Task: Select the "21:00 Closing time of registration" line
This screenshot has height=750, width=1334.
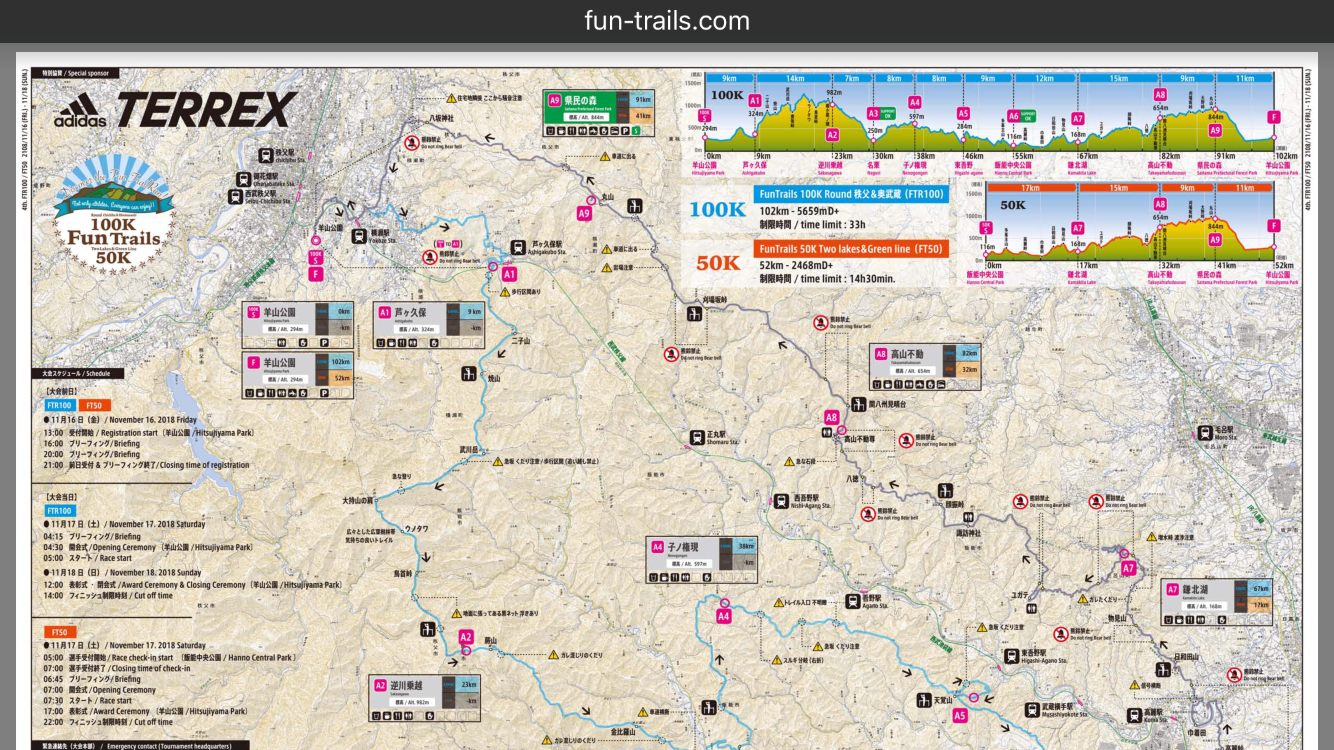Action: [147, 465]
